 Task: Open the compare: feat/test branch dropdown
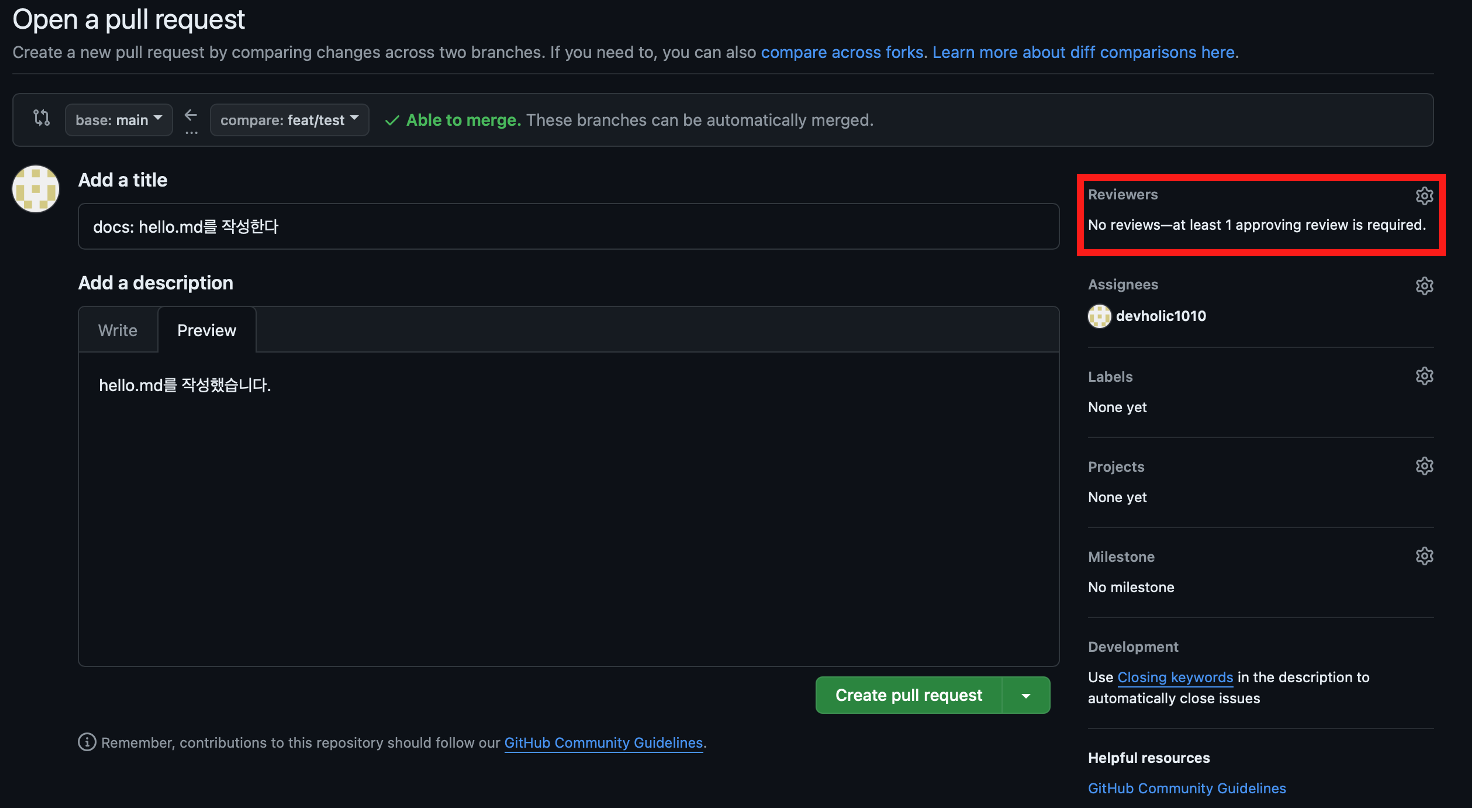click(x=290, y=120)
